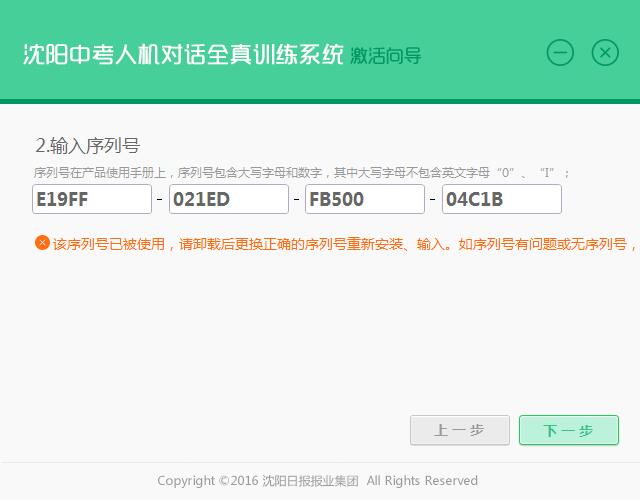The height and width of the screenshot is (500, 640).
Task: Close the activation wizard window
Action: click(605, 53)
